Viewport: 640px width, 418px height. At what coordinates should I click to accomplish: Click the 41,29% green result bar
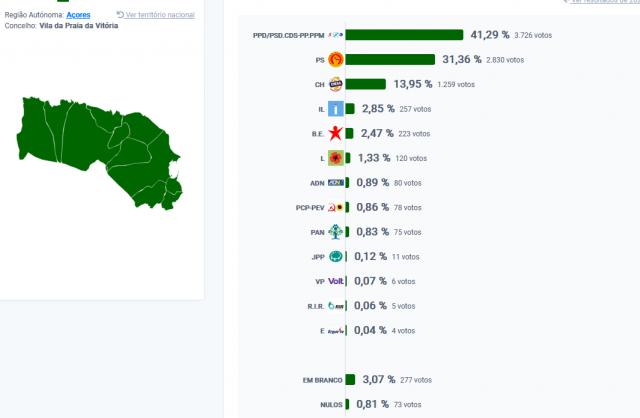pyautogui.click(x=404, y=35)
